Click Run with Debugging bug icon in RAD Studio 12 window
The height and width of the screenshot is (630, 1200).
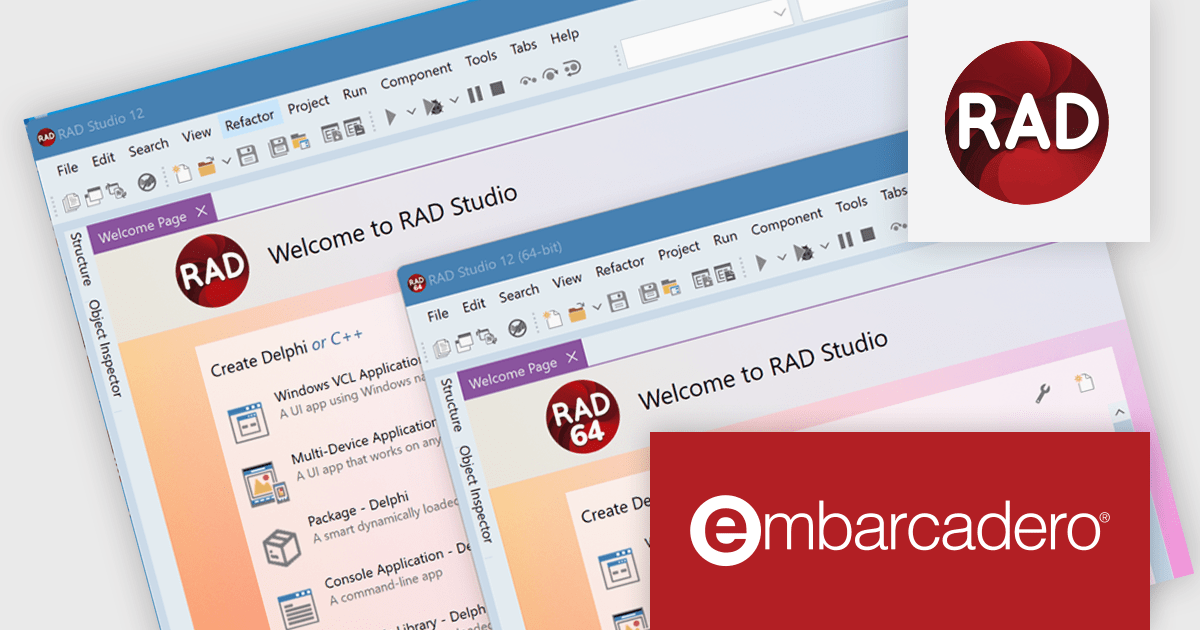tap(434, 106)
